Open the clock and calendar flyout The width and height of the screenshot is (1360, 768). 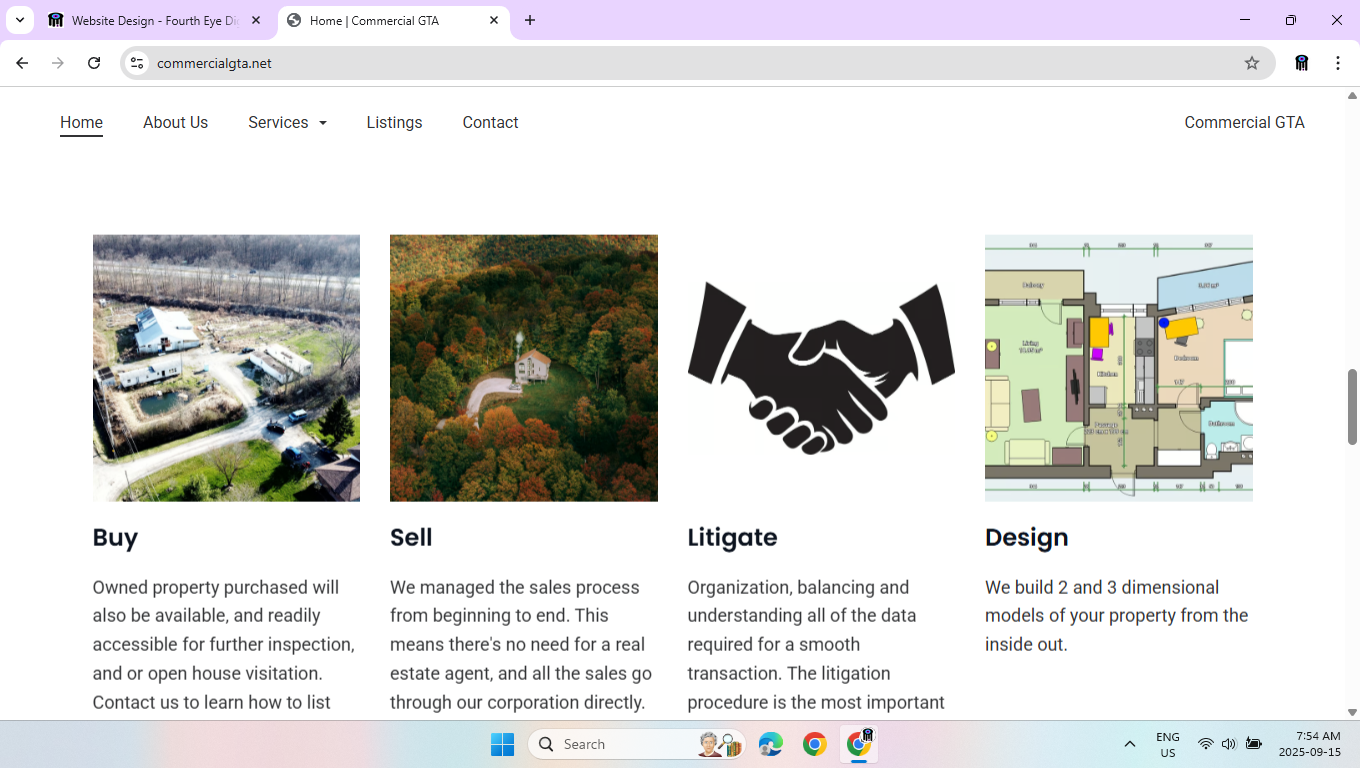[1310, 744]
